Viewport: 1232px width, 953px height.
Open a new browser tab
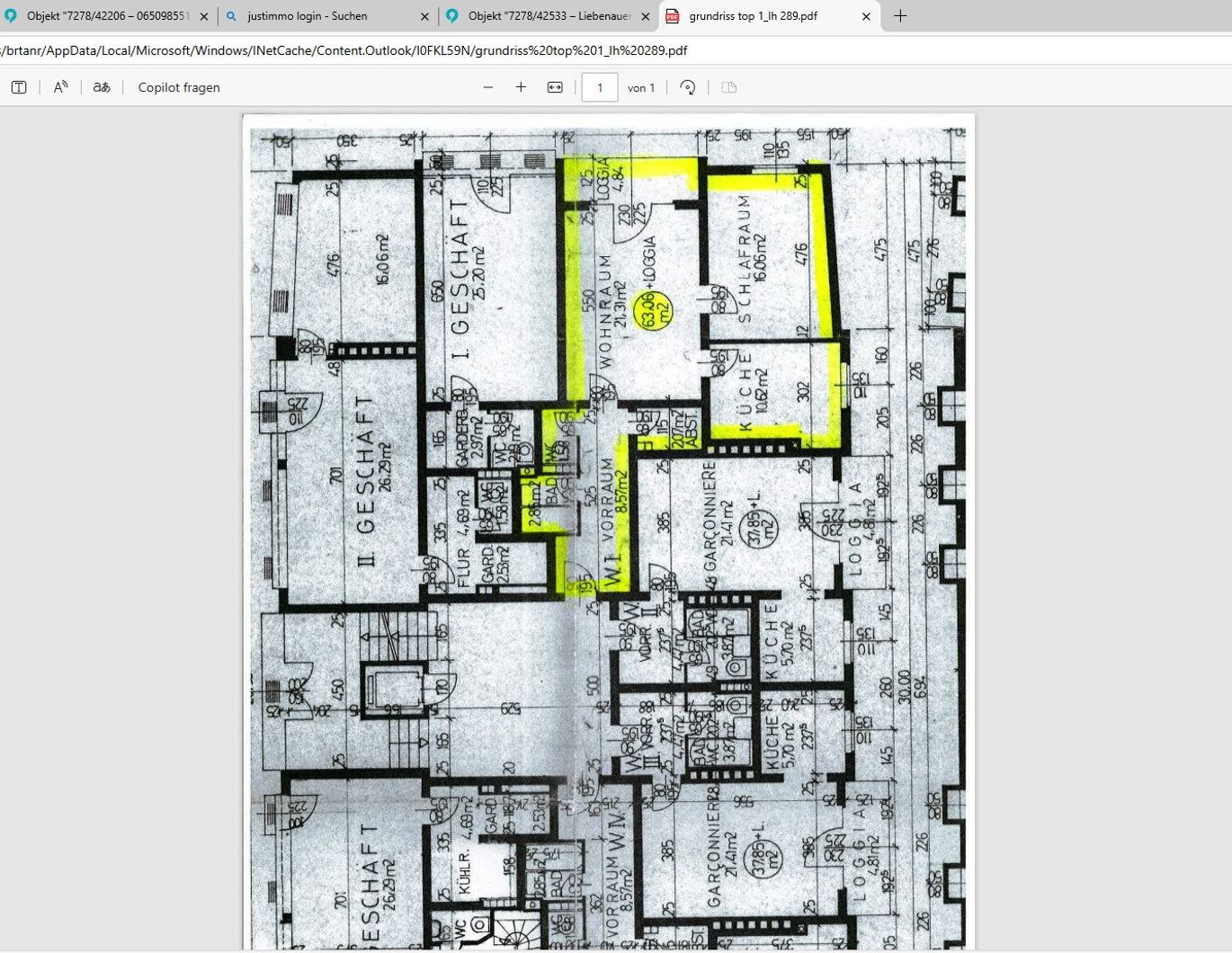click(x=899, y=15)
